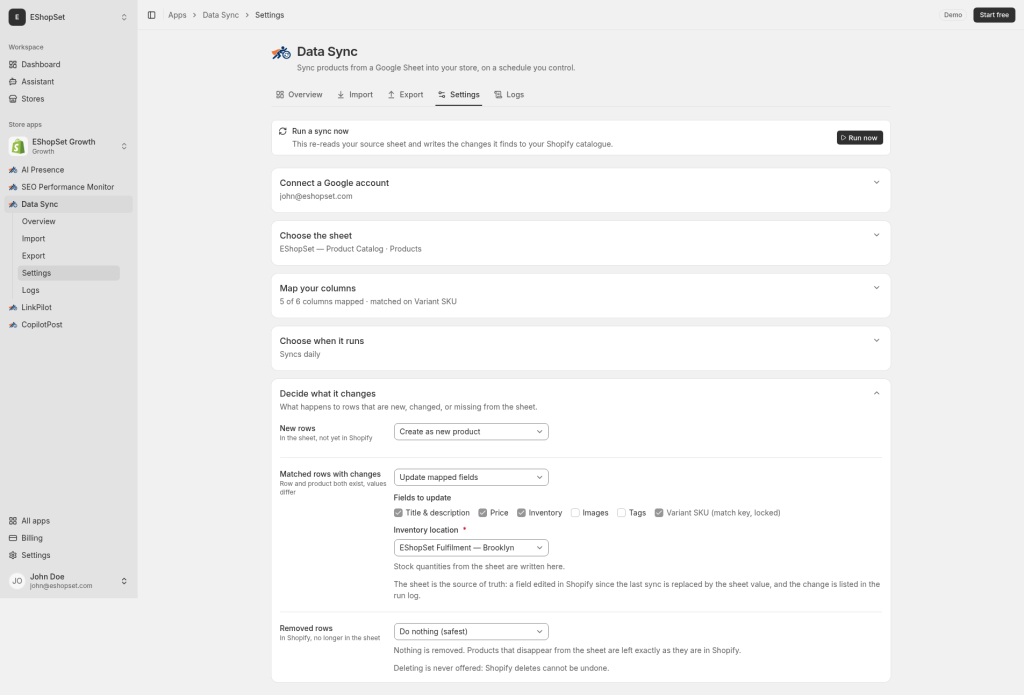
Task: Open the Inventory location dropdown
Action: (471, 548)
